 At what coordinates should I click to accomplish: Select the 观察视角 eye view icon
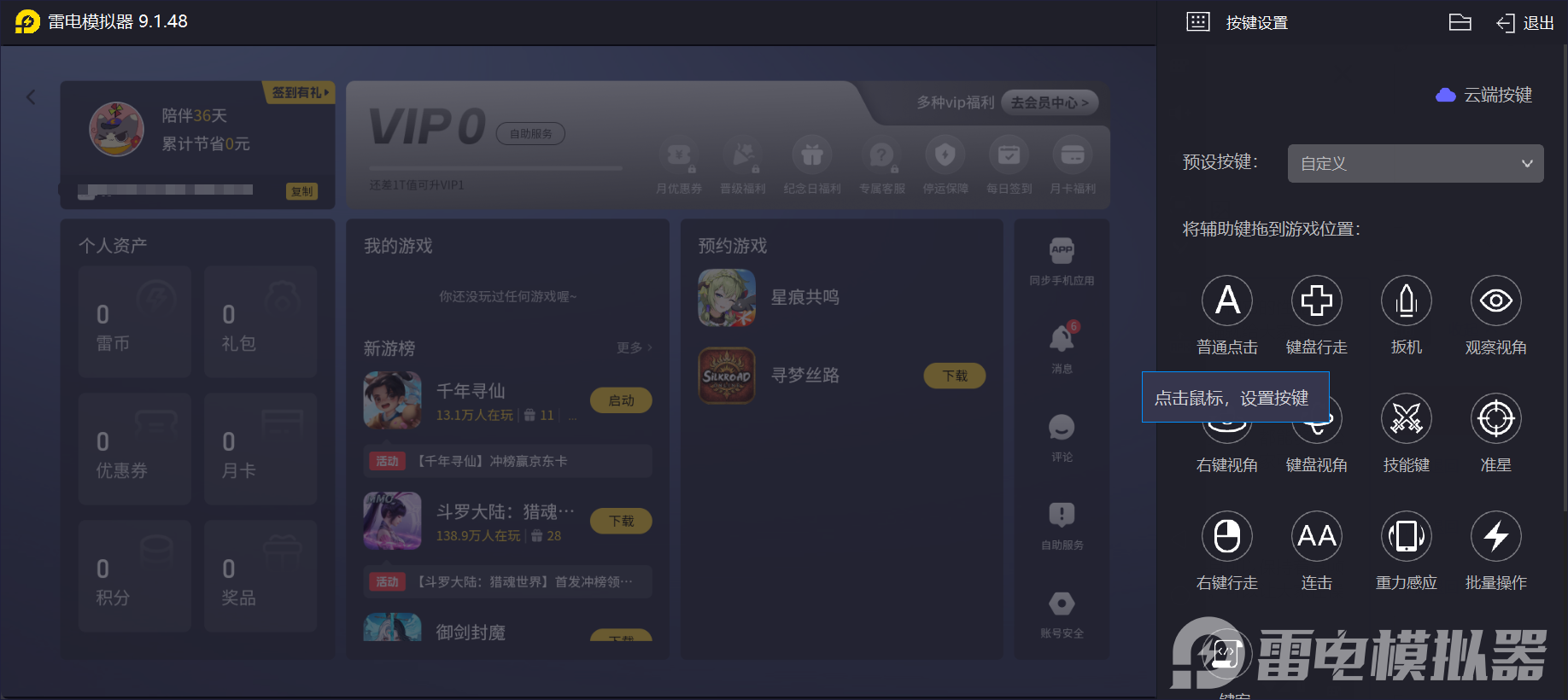pyautogui.click(x=1496, y=300)
